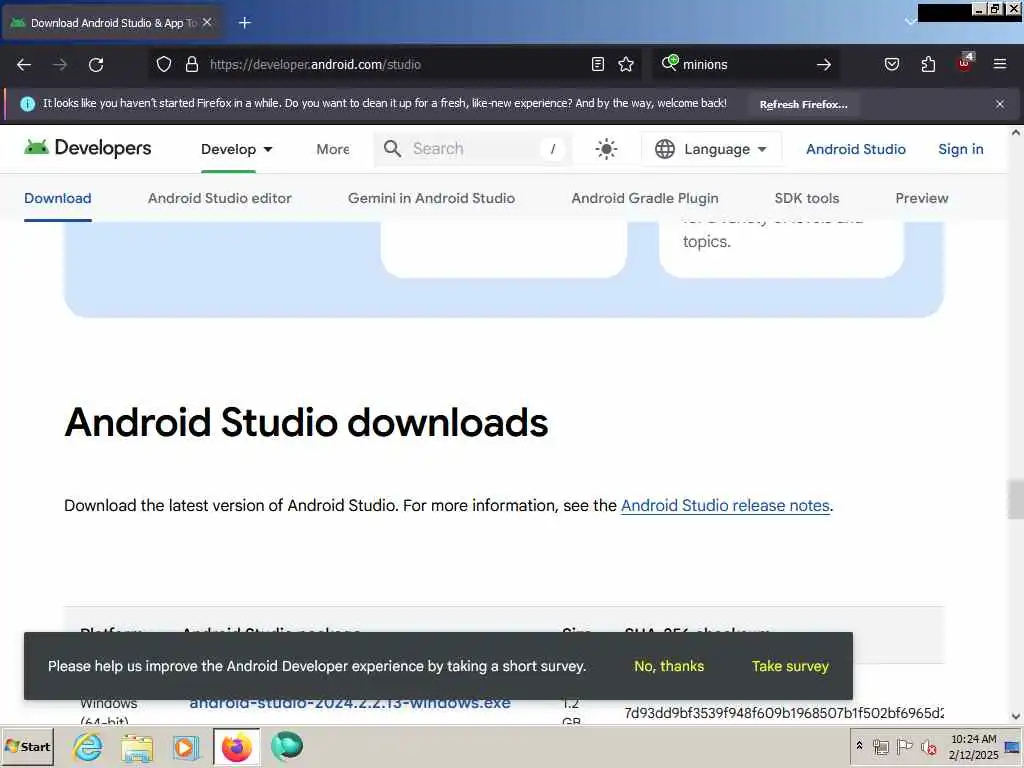Open the Preview tab
Image resolution: width=1024 pixels, height=768 pixels.
tap(921, 198)
